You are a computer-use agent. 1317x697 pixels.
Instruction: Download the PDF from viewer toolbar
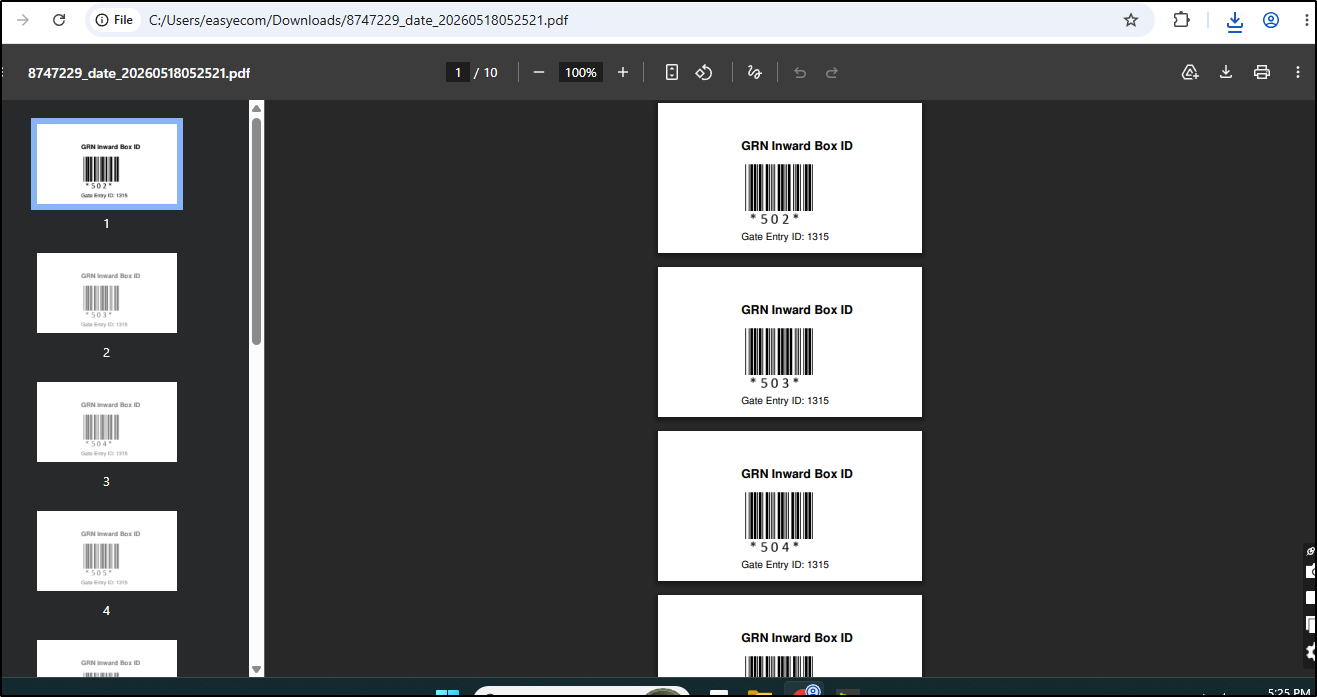pyautogui.click(x=1226, y=72)
